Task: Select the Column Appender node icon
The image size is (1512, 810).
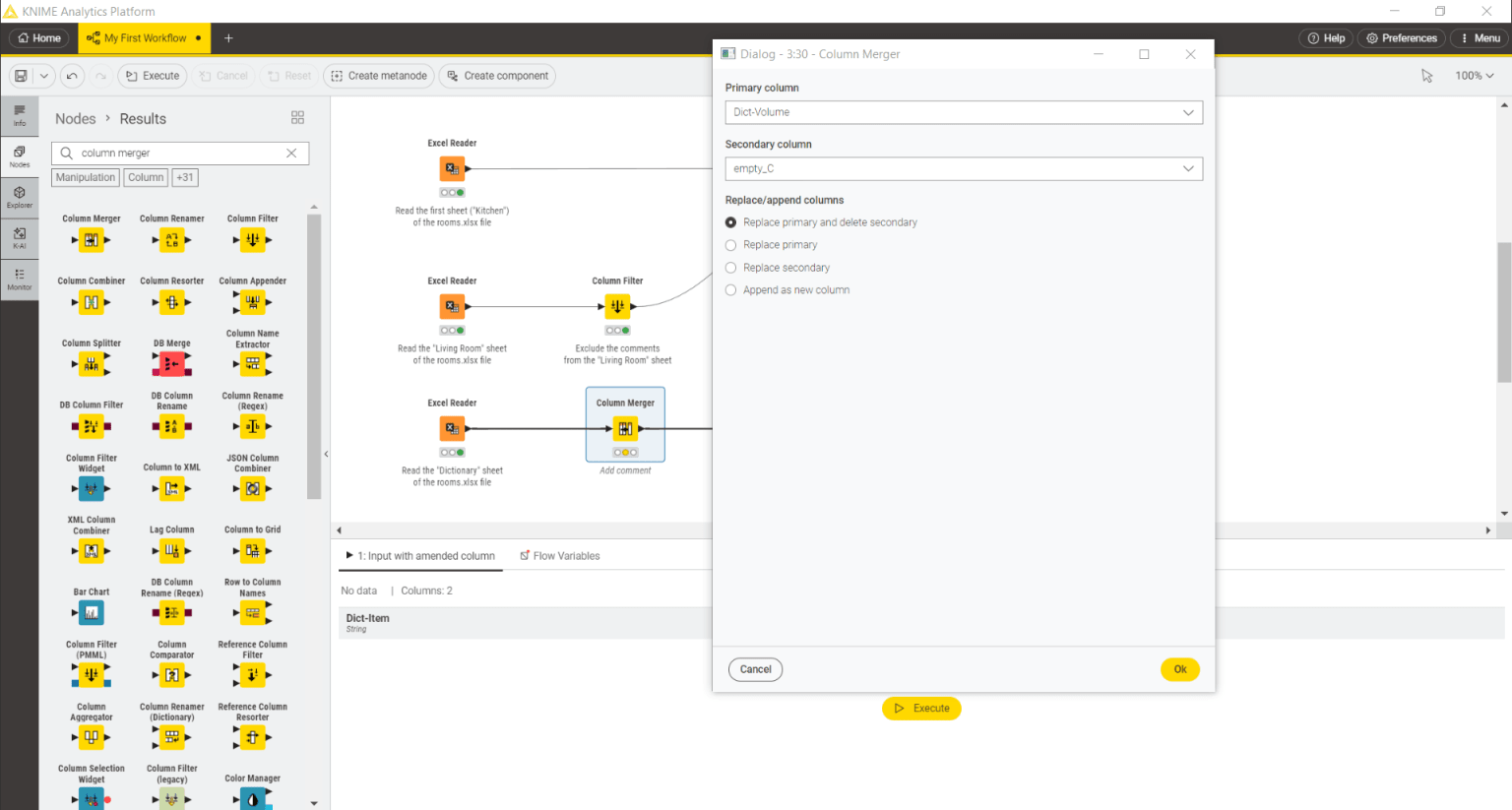Action: pos(253,302)
